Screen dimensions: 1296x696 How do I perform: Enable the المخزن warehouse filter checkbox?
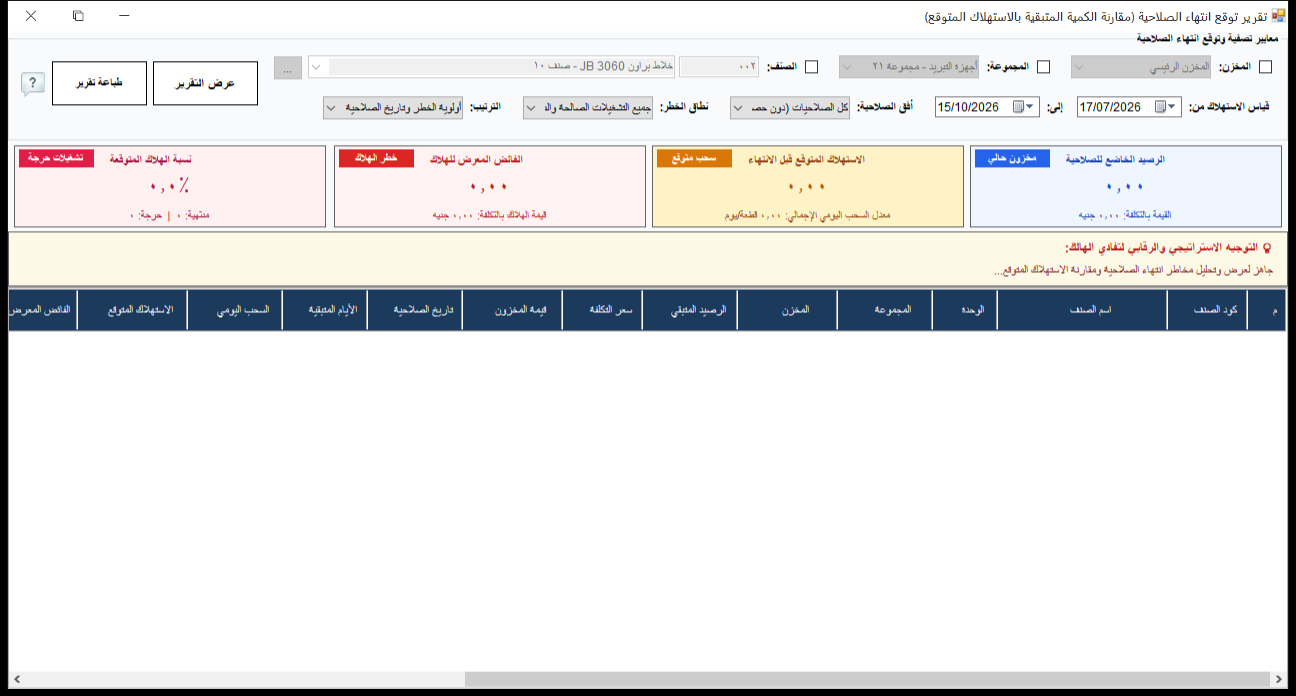coord(1265,67)
